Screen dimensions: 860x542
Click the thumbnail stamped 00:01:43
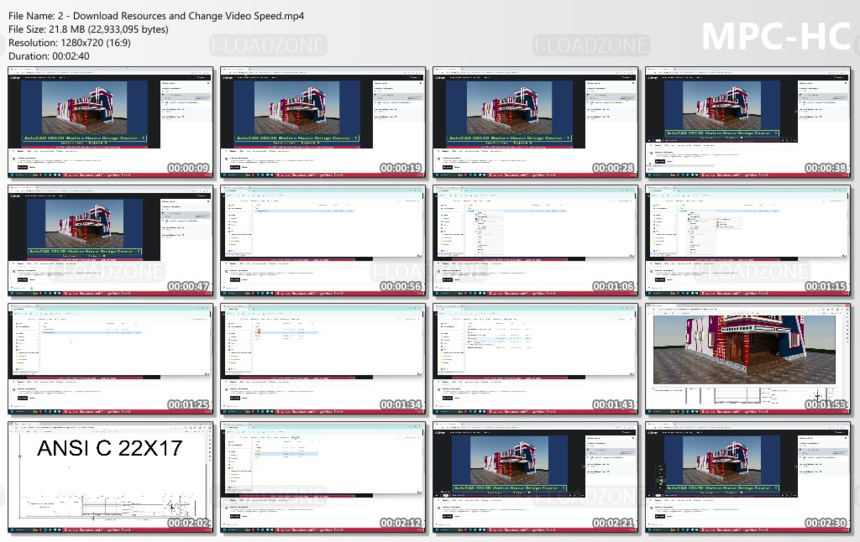[535, 359]
